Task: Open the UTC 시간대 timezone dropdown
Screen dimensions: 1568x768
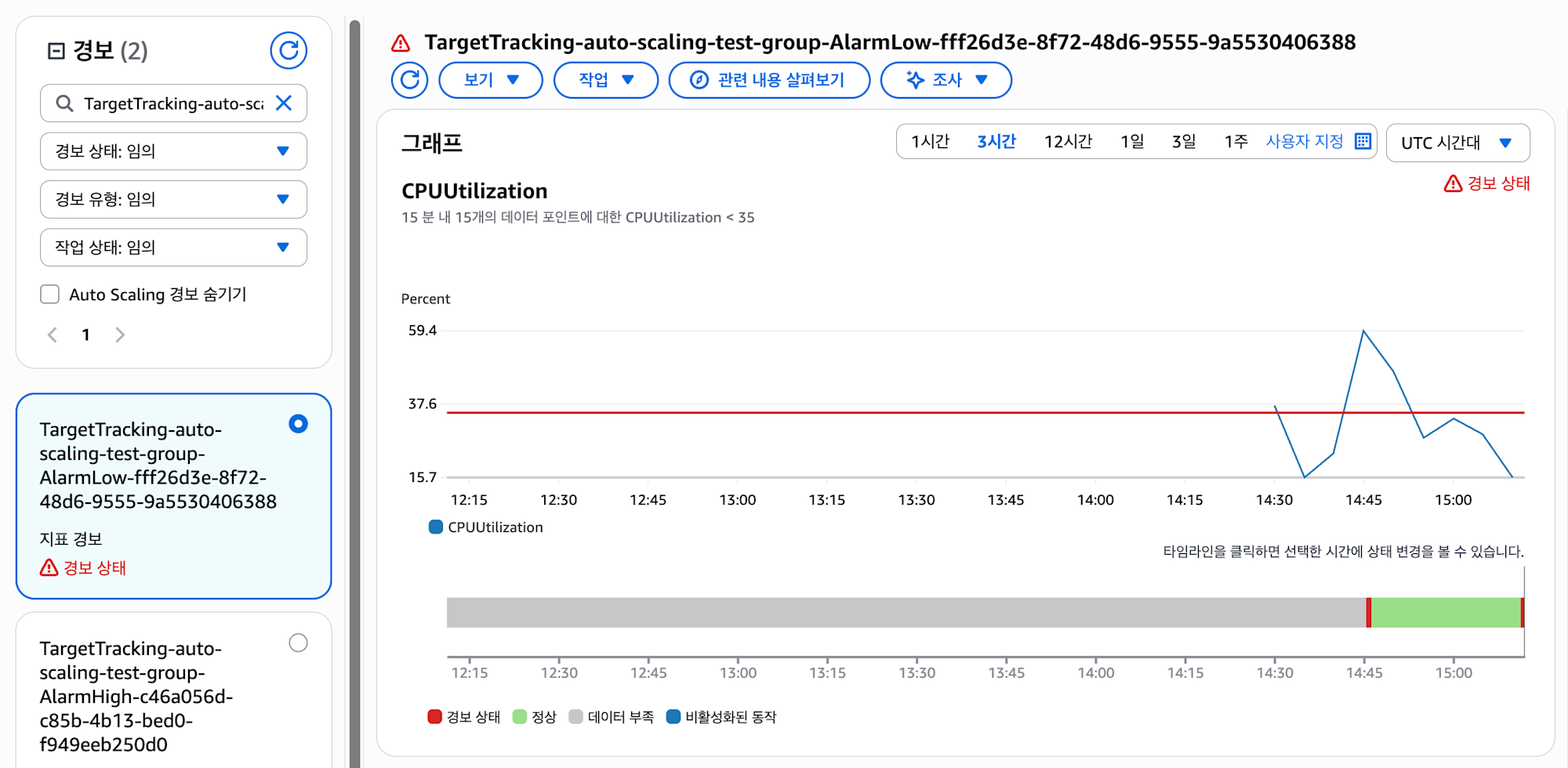Action: pyautogui.click(x=1457, y=143)
